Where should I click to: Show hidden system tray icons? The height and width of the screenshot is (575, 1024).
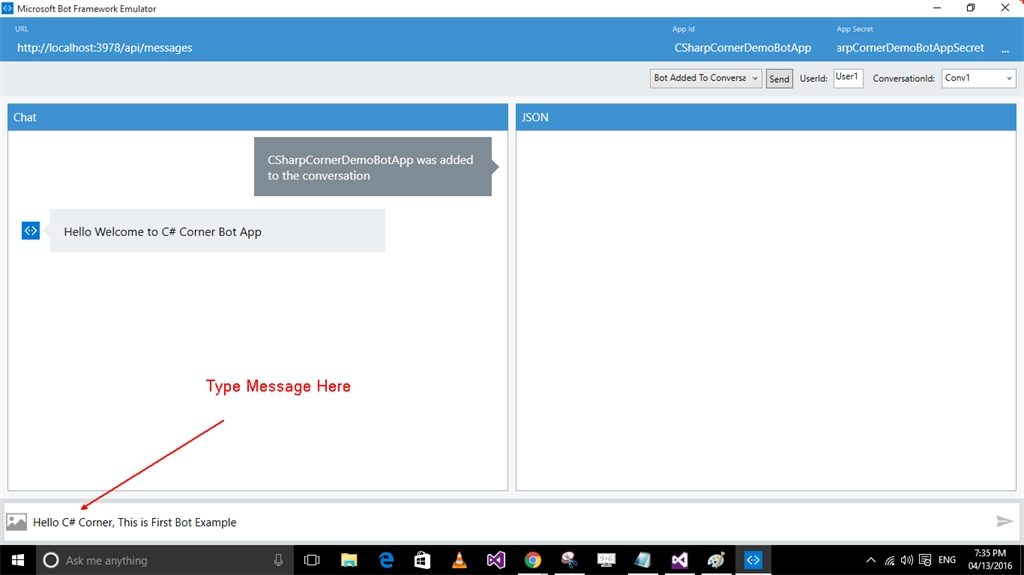[871, 560]
